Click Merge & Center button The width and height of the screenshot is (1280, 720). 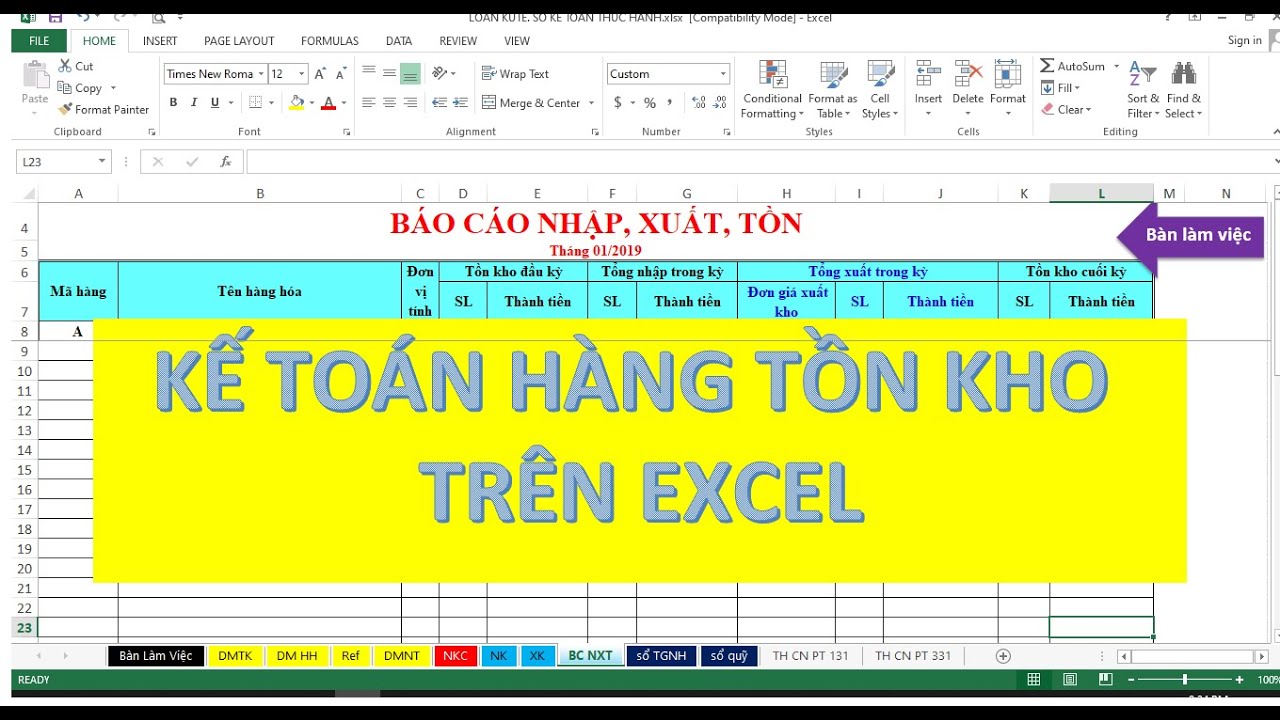pyautogui.click(x=531, y=103)
